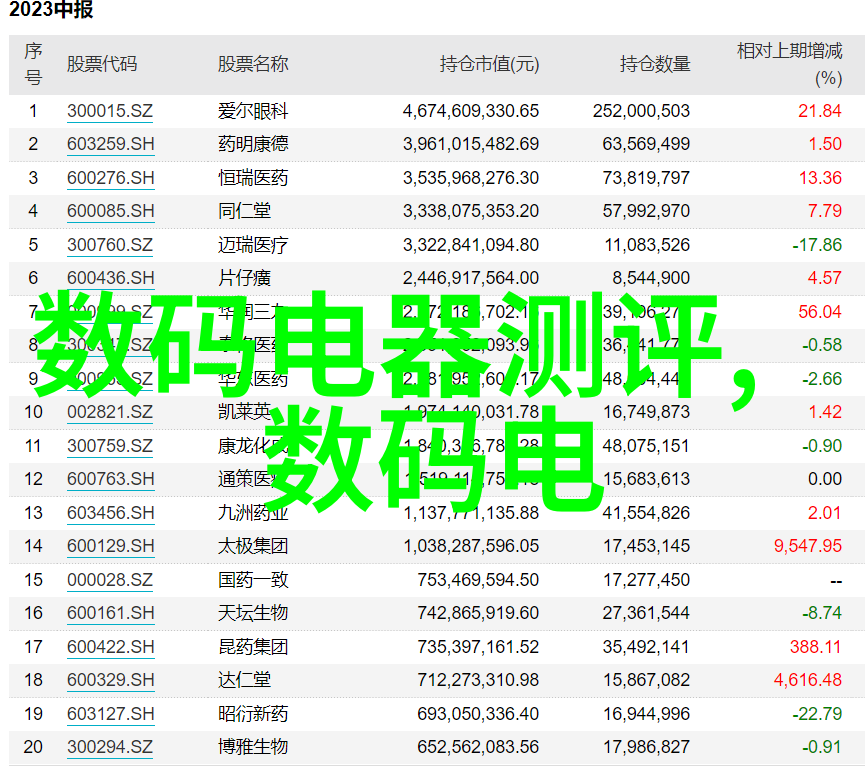Click holding quantity 17,986,827
This screenshot has width=865, height=776.
[646, 747]
